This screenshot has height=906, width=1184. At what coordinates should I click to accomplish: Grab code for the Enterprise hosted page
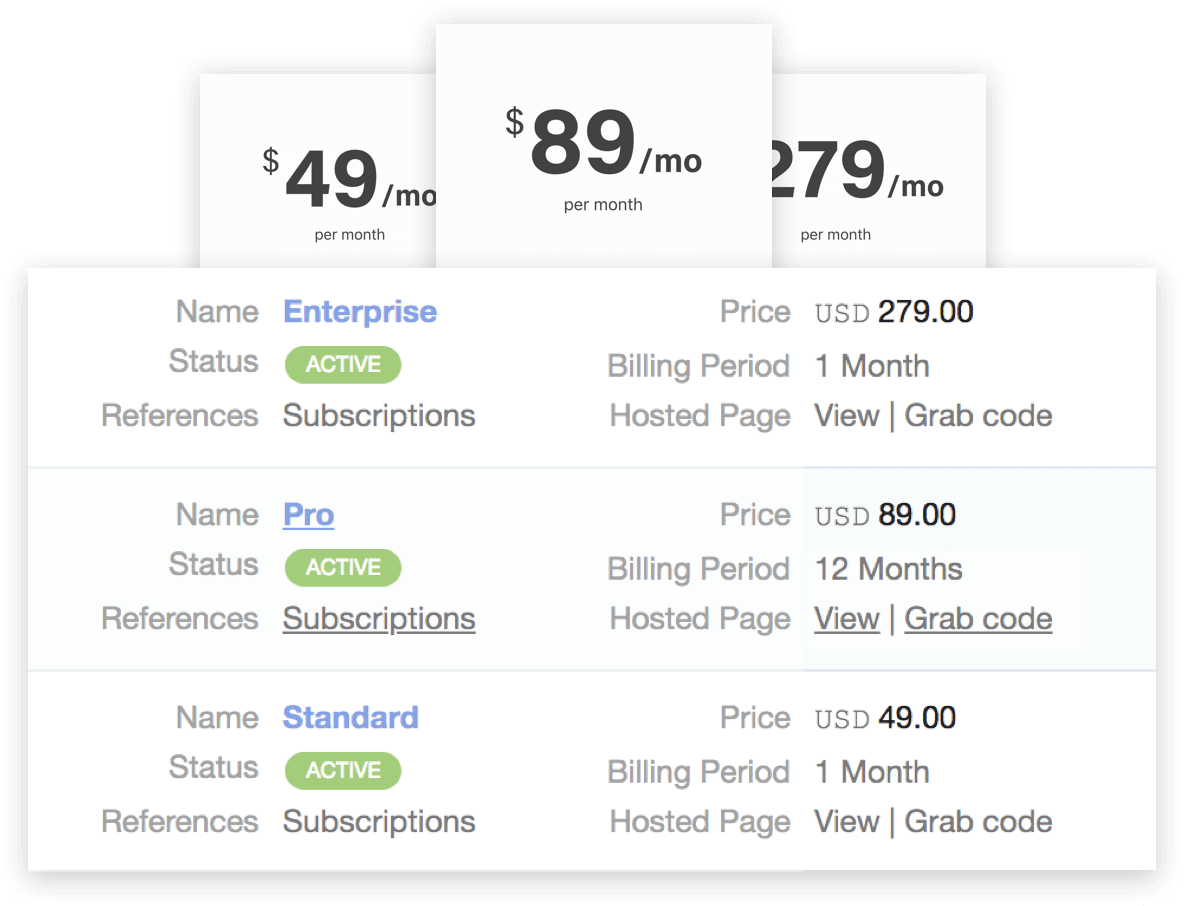coord(978,416)
